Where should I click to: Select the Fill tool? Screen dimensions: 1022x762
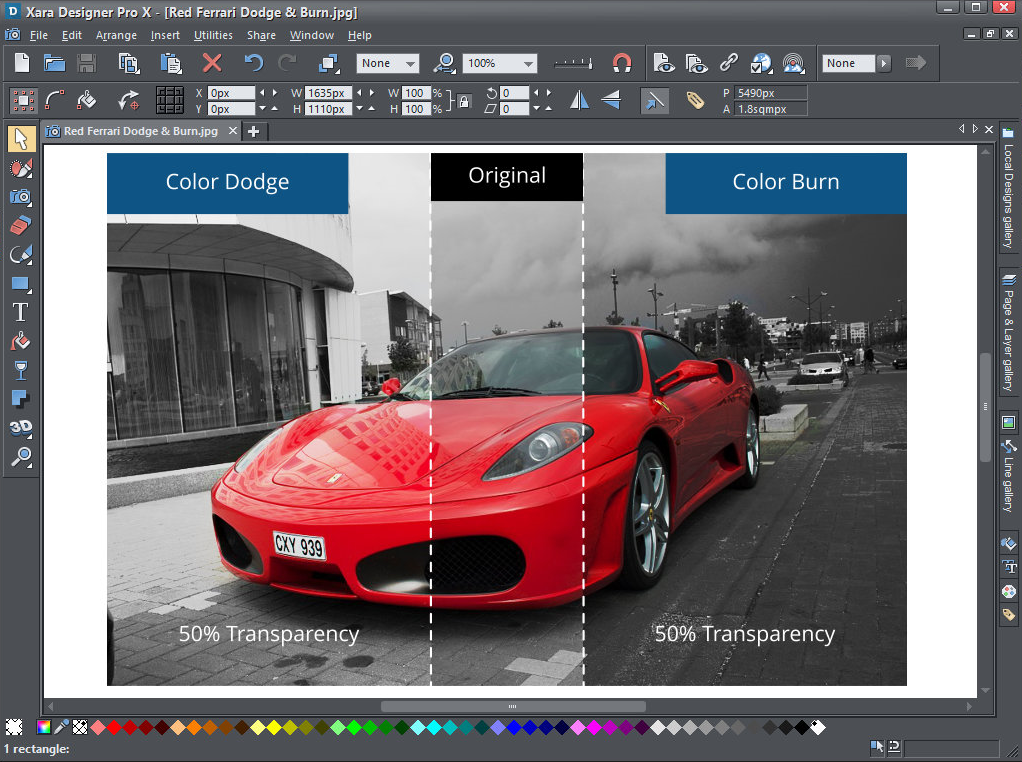coord(21,340)
